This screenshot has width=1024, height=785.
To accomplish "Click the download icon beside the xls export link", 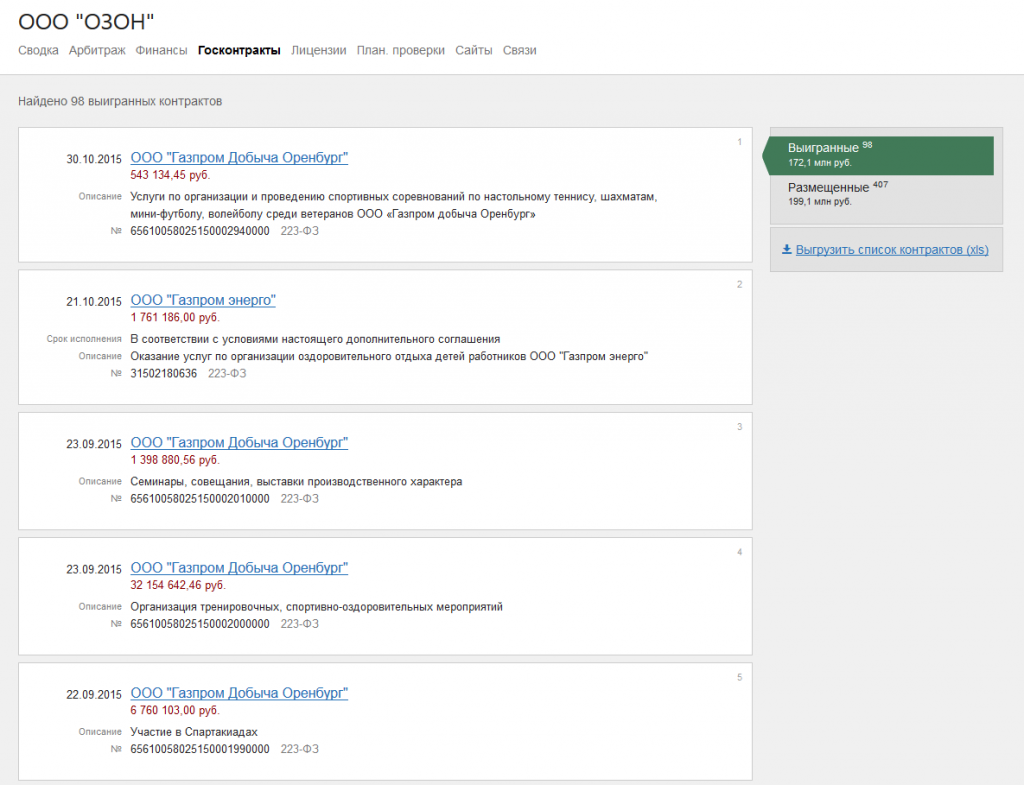I will (786, 249).
